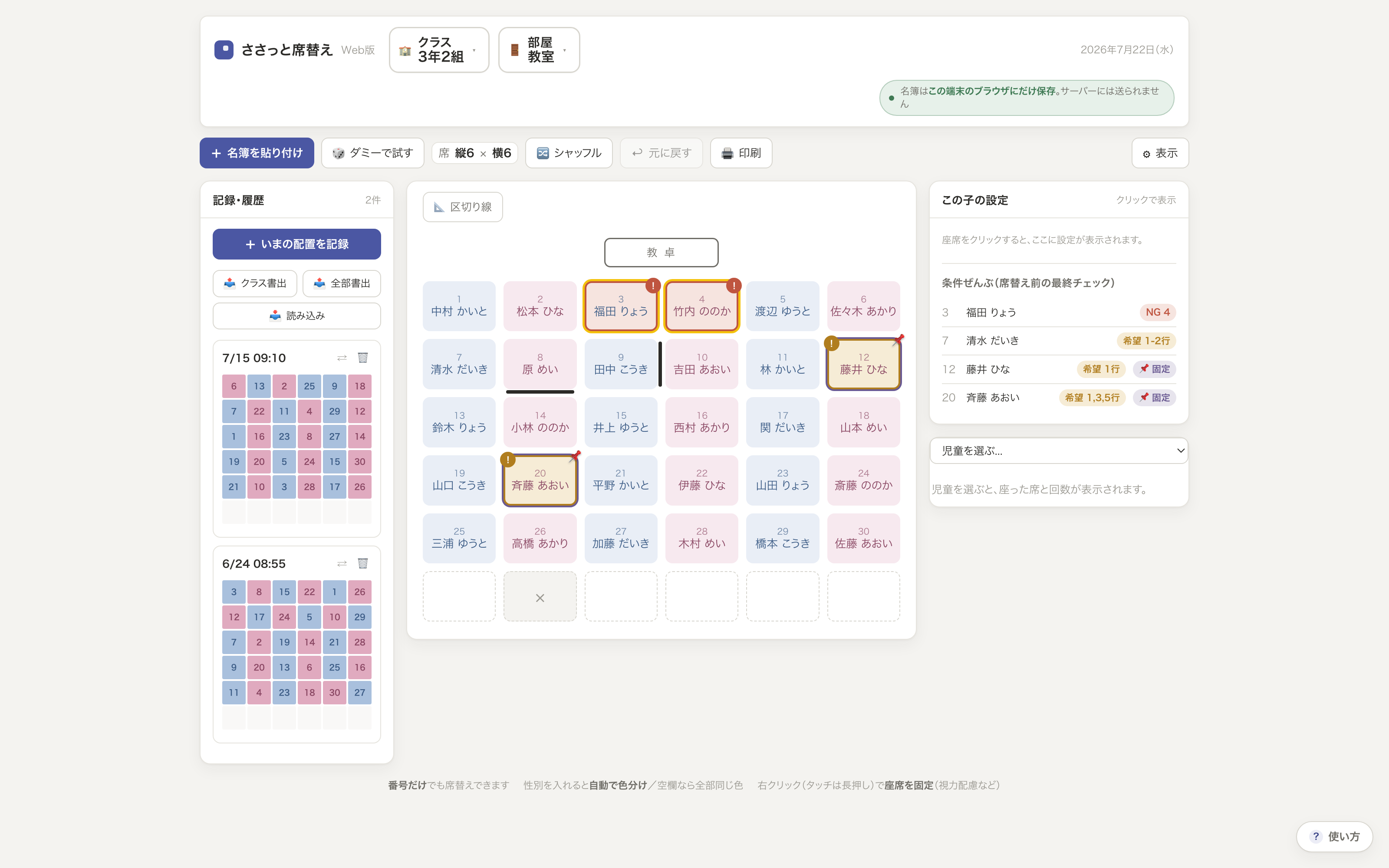
Task: Select seat 5 渡辺 ゆうと
Action: tap(782, 306)
